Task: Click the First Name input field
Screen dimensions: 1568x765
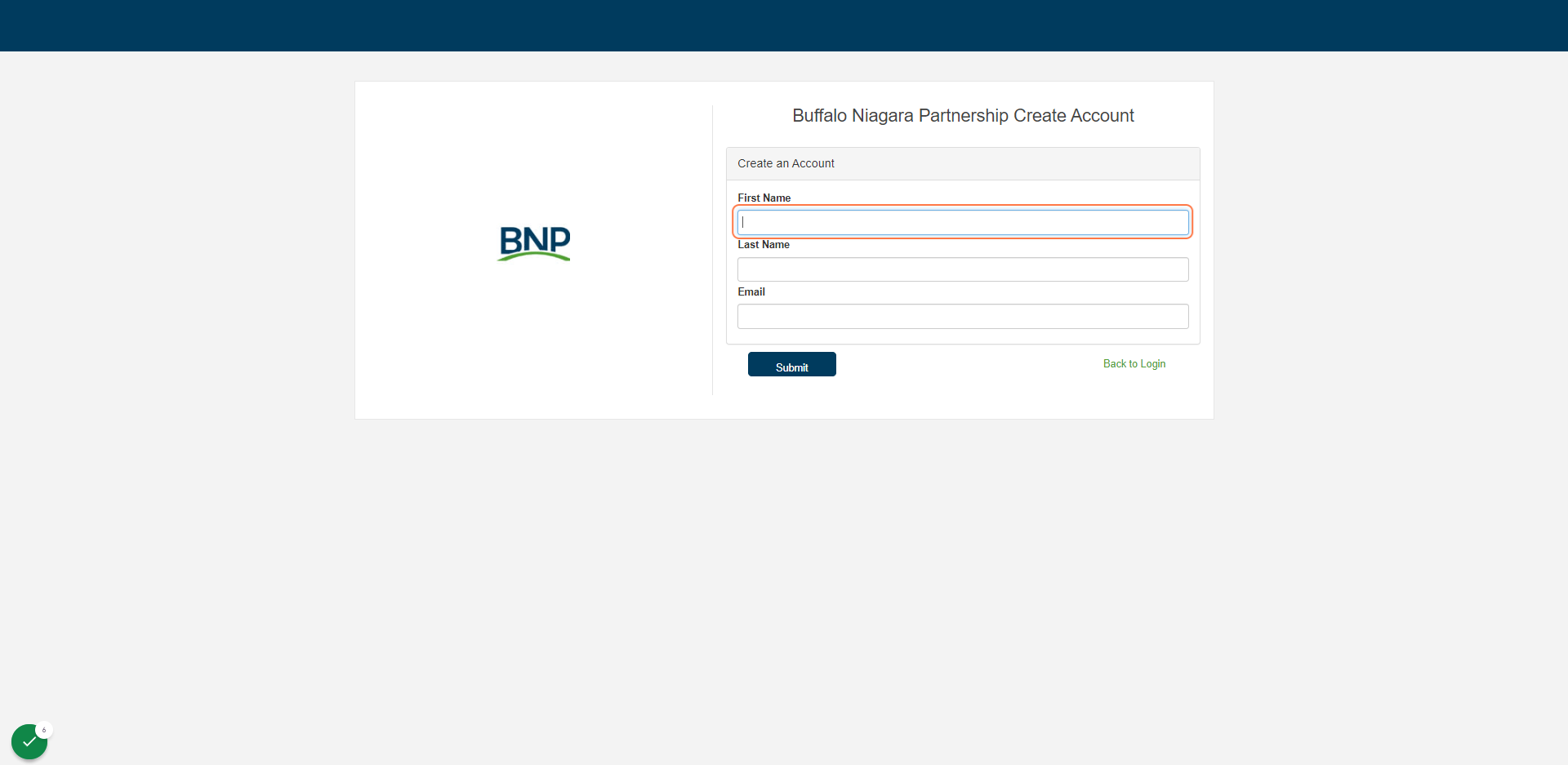Action: point(963,222)
